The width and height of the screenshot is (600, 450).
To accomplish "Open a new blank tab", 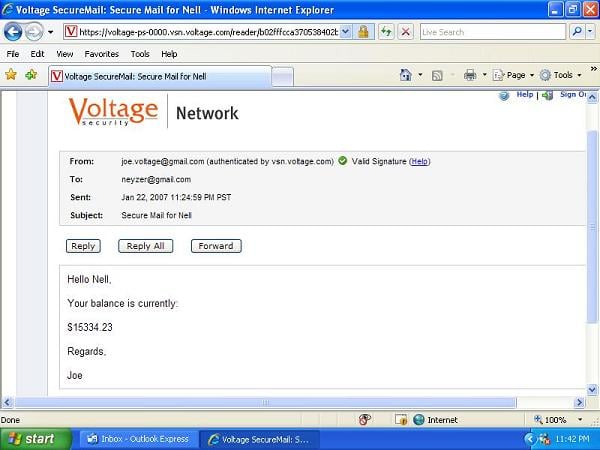I will (x=282, y=77).
